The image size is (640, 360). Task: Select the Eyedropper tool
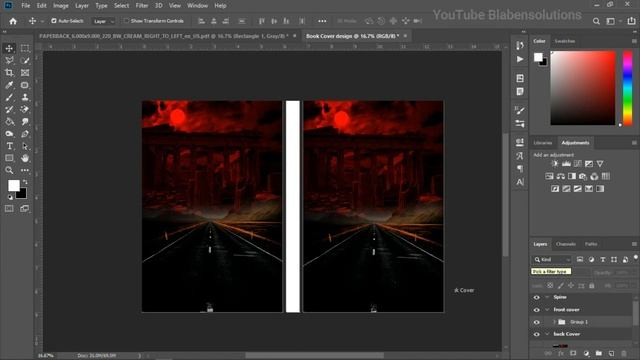(9, 85)
